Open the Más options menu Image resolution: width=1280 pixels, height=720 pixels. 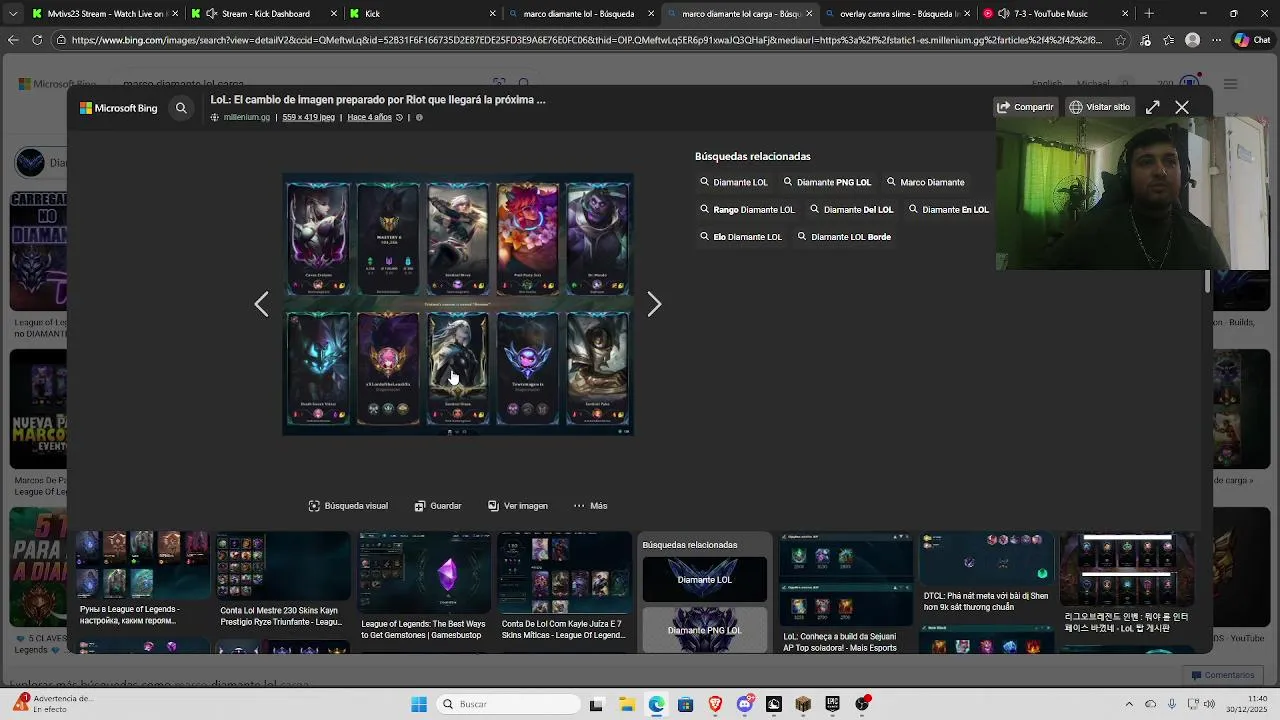pyautogui.click(x=590, y=506)
